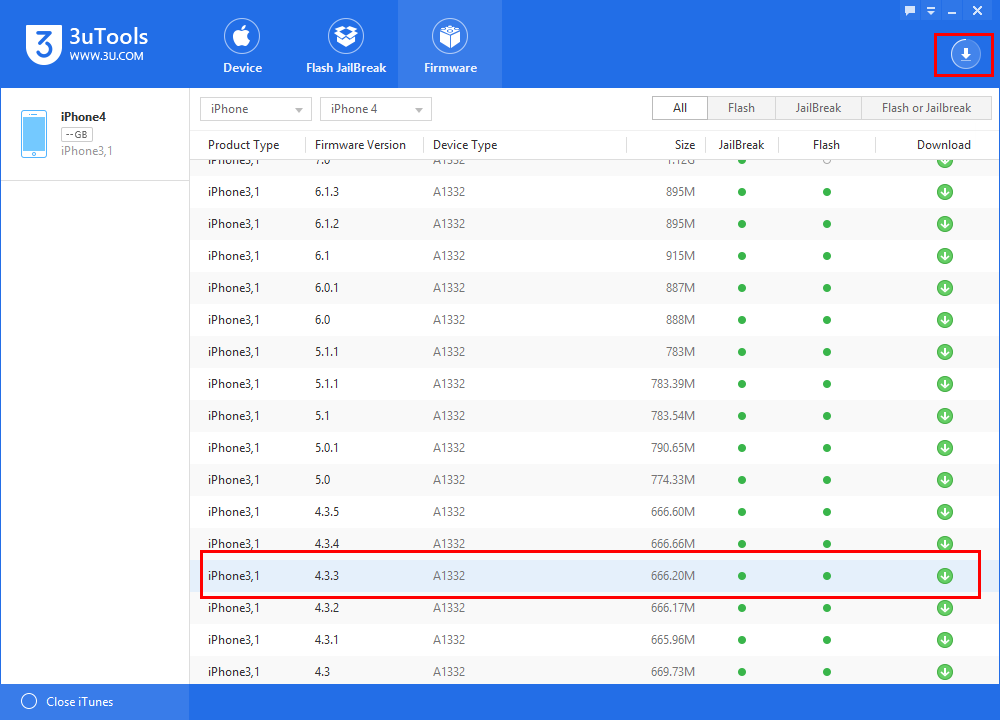Sort by Product Type column
The height and width of the screenshot is (720, 1000).
point(244,145)
